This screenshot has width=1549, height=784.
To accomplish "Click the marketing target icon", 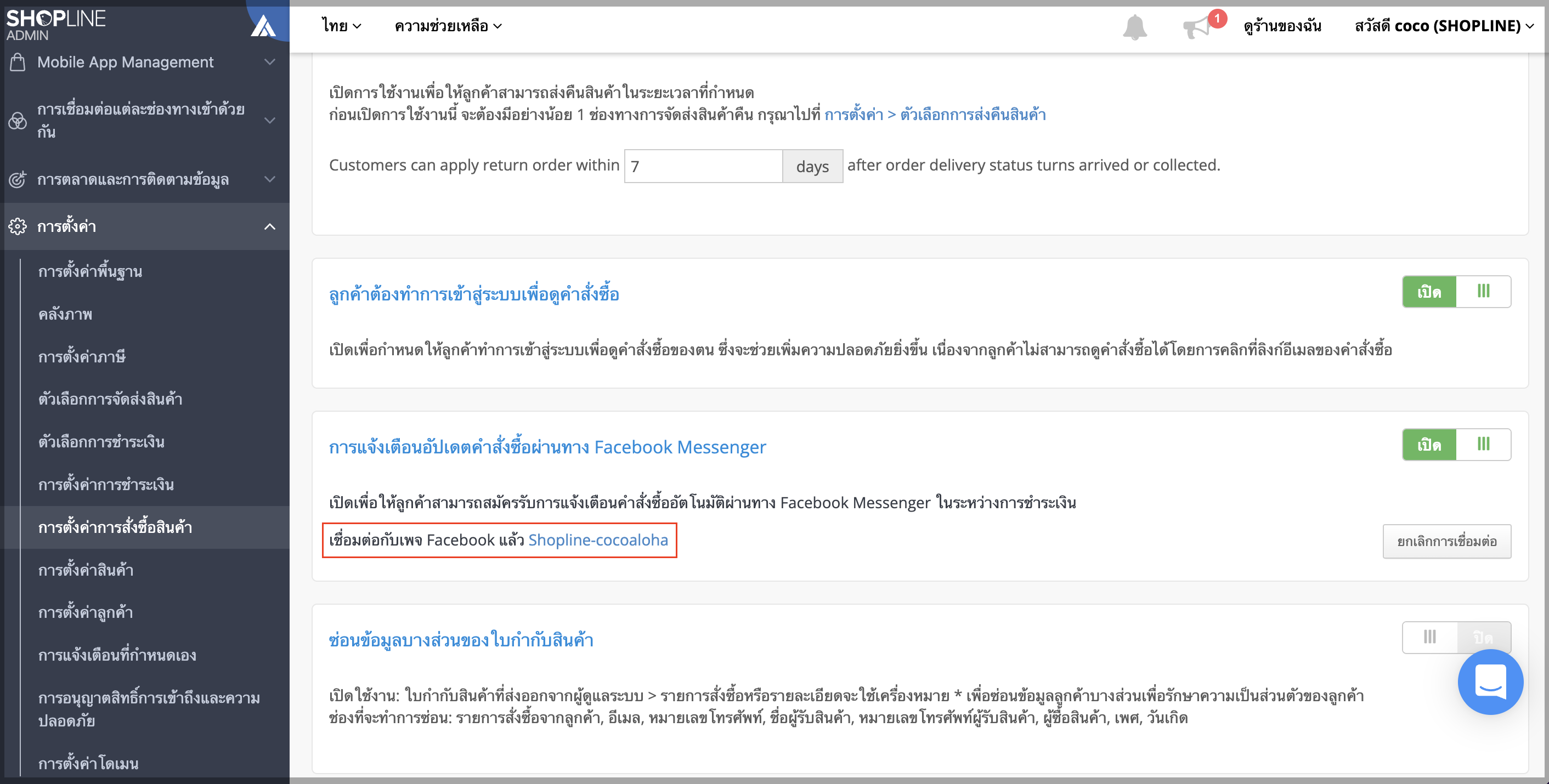I will [18, 179].
